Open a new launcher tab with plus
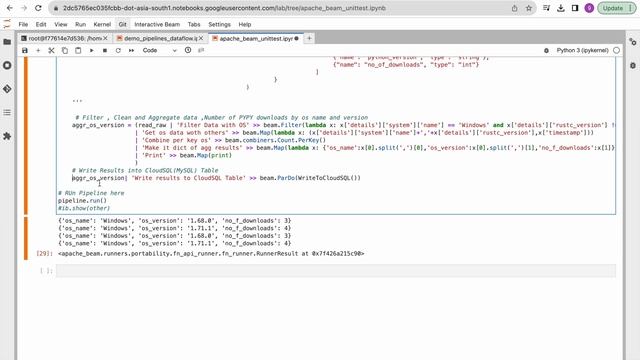The image size is (640, 360). point(309,38)
